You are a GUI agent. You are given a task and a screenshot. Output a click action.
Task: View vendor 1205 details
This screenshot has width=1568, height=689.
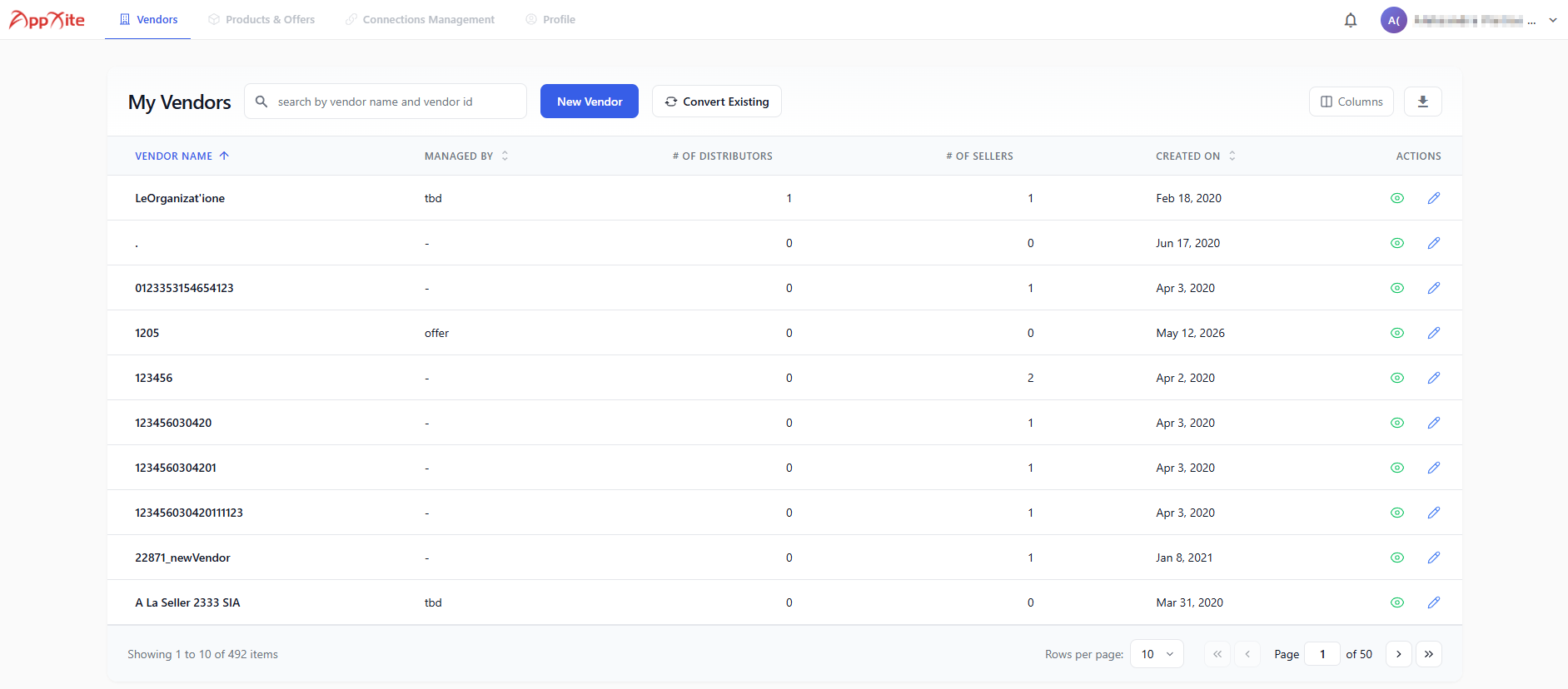(x=1397, y=333)
